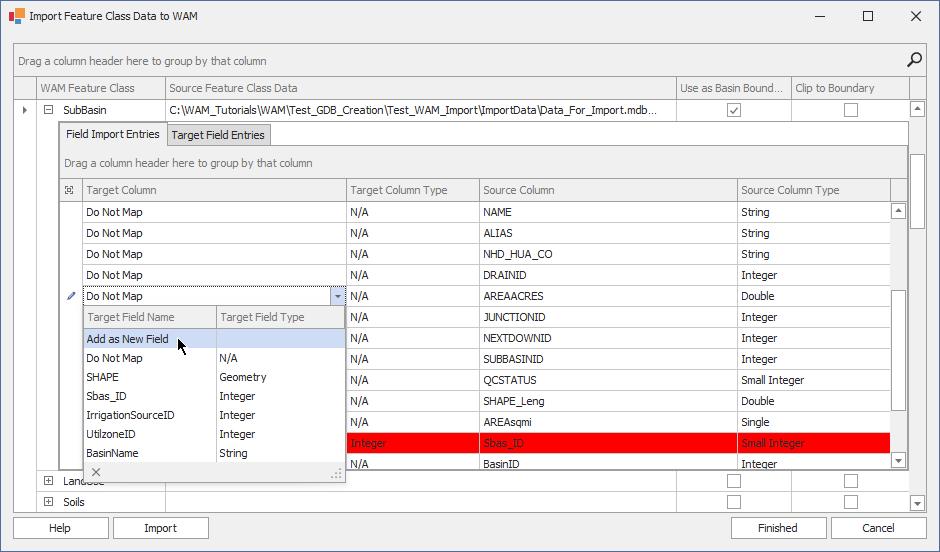Click Target Field Type header in dropdown
Image resolution: width=940 pixels, height=552 pixels.
pyautogui.click(x=281, y=317)
